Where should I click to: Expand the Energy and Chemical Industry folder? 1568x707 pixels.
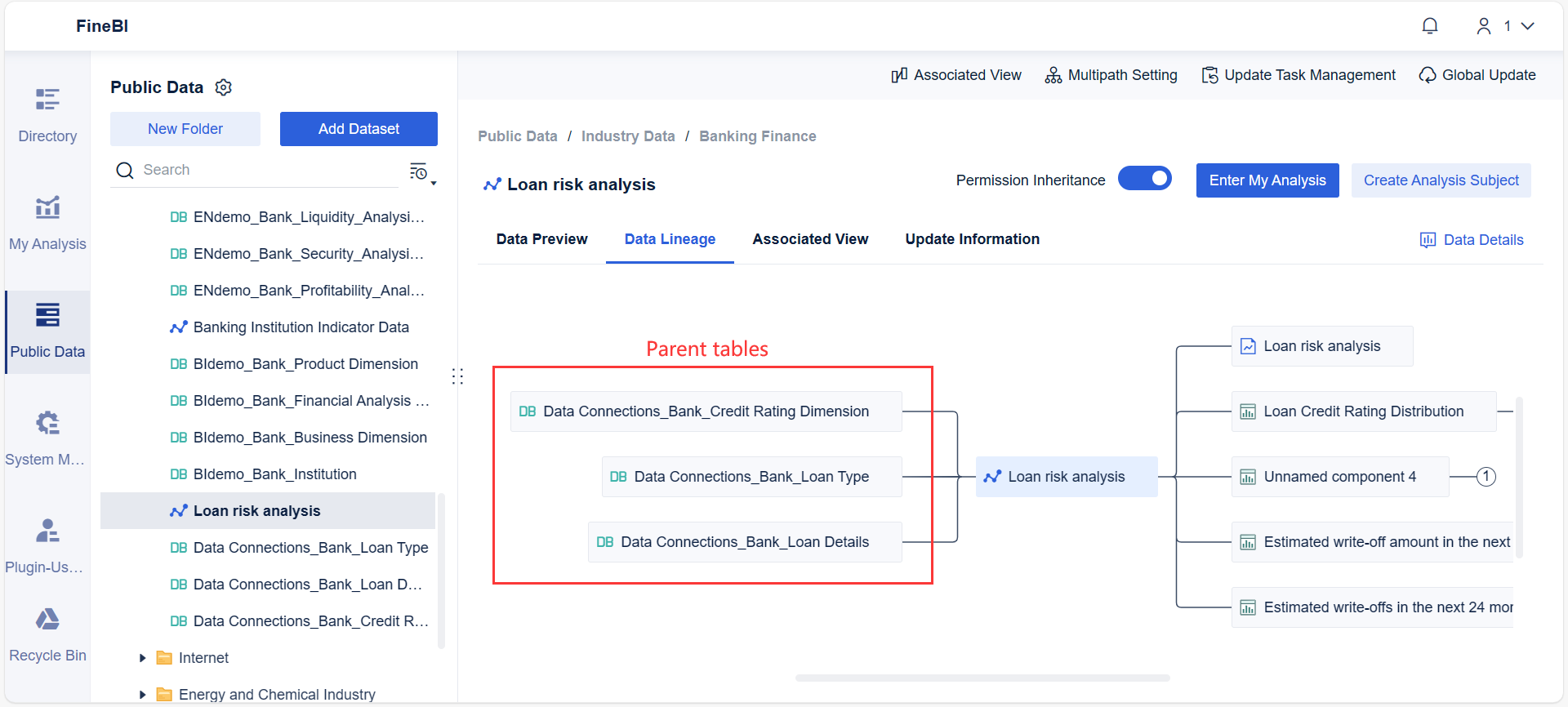click(143, 695)
